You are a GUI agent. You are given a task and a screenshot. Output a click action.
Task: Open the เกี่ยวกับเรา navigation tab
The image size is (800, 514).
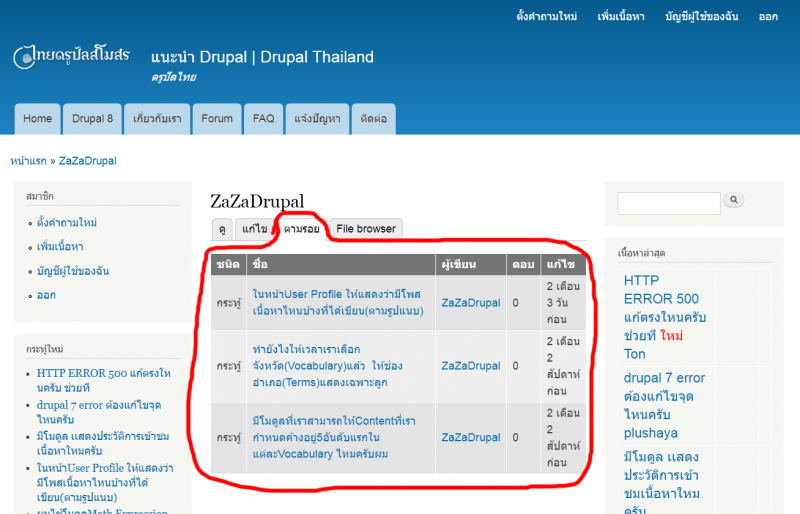157,119
